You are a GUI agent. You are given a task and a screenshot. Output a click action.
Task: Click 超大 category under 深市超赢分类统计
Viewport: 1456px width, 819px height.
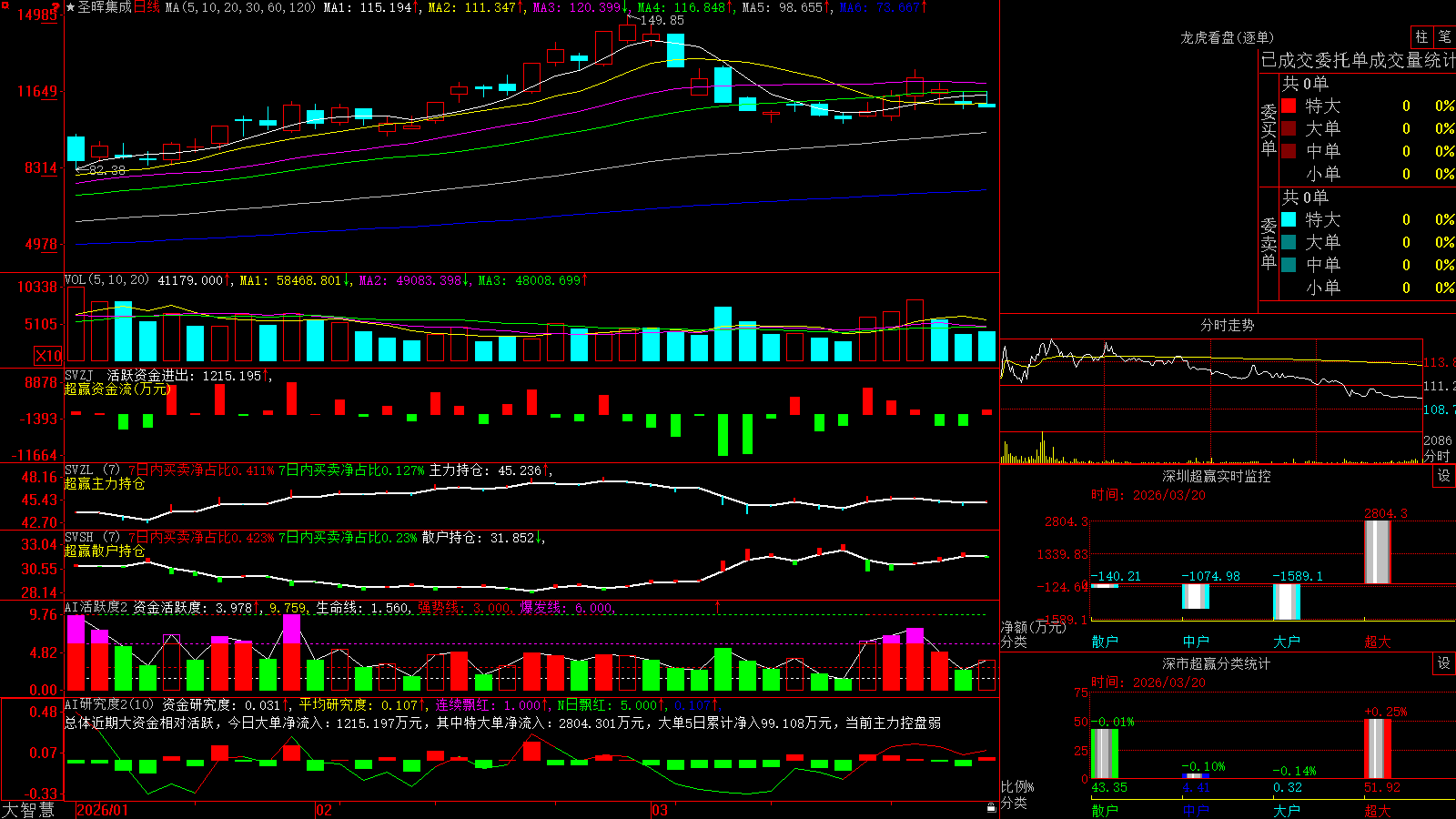(1378, 811)
